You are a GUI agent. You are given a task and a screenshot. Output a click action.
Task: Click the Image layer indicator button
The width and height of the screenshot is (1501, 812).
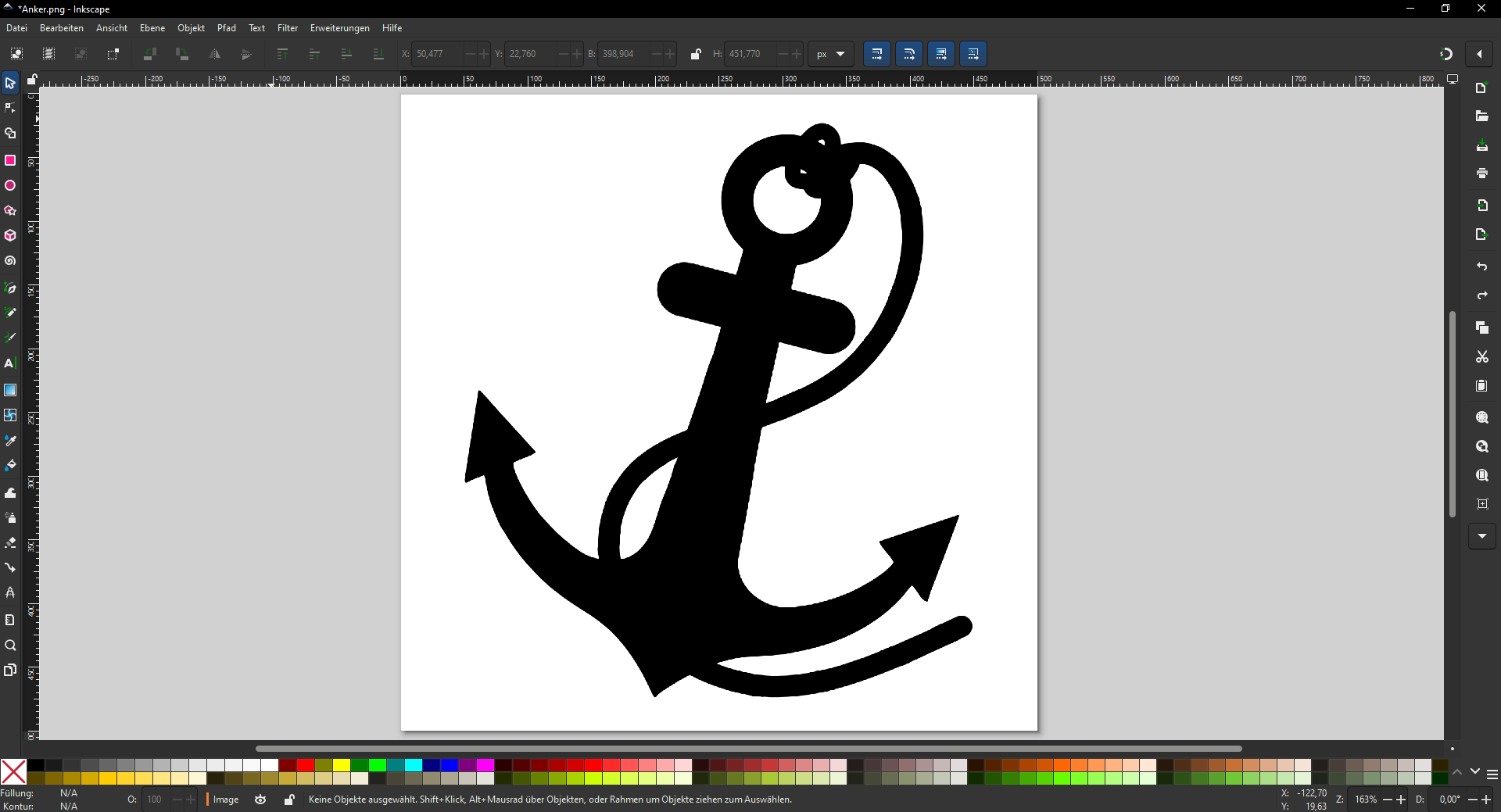point(226,799)
